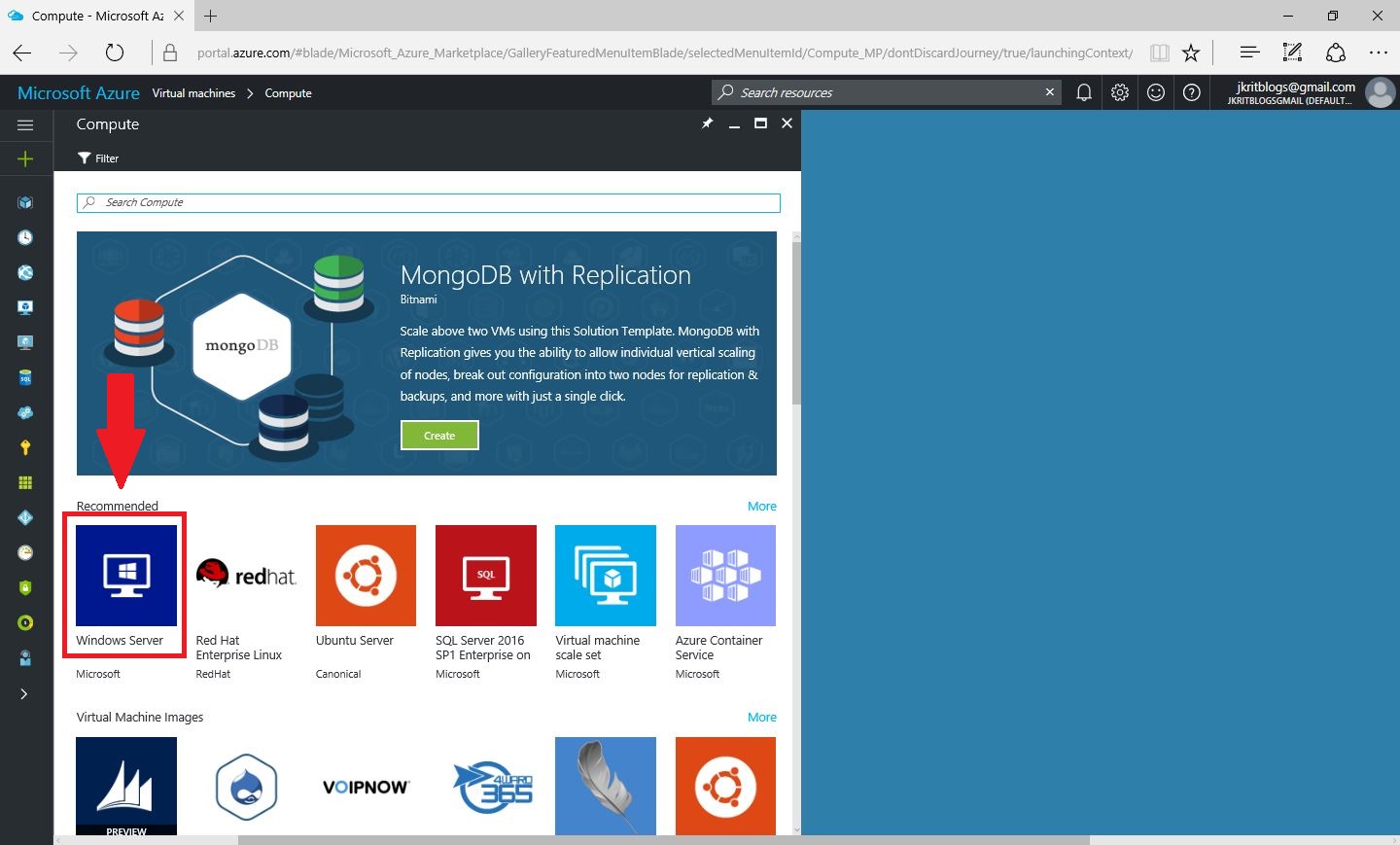Open Cloud services icon in sidebar
The width and height of the screenshot is (1400, 845).
click(25, 412)
